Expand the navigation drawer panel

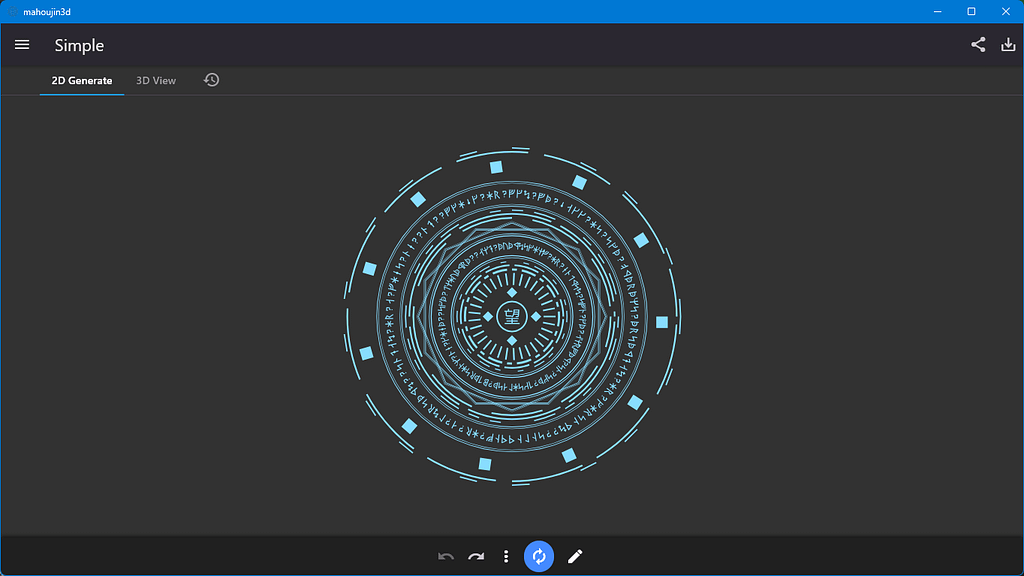22,44
